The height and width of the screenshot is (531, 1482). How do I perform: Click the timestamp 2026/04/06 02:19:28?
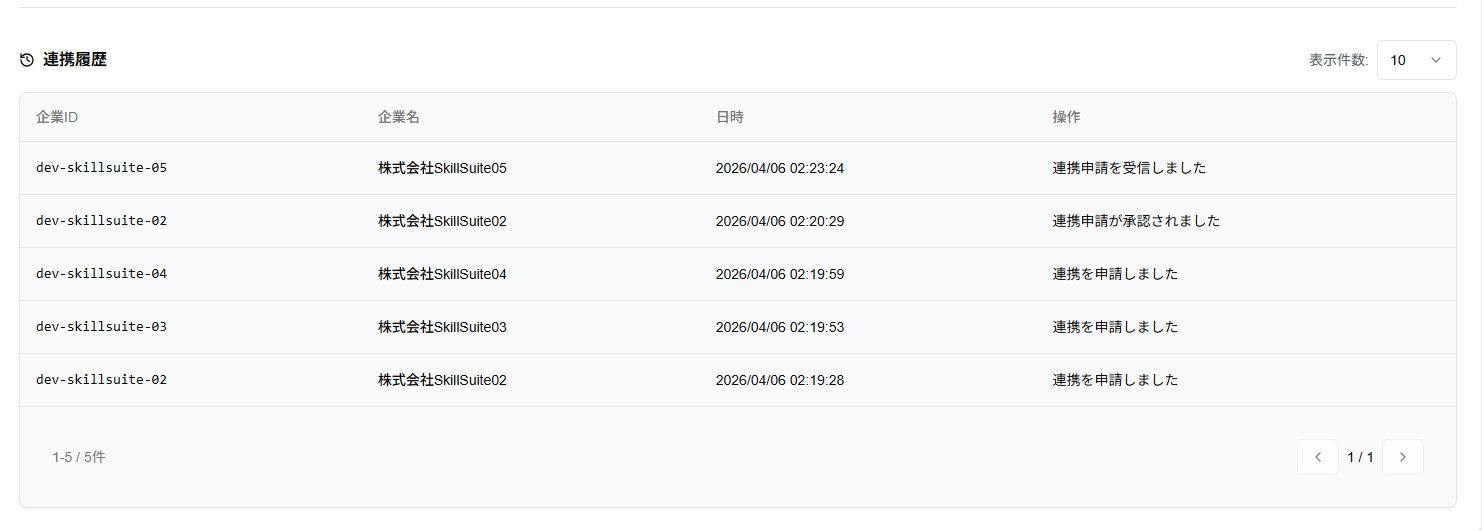(780, 380)
